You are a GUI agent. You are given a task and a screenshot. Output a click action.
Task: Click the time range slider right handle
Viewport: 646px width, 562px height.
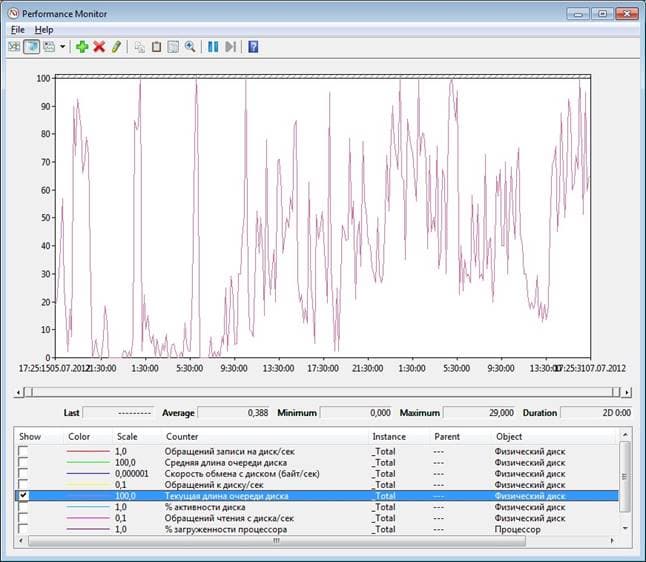pos(616,392)
